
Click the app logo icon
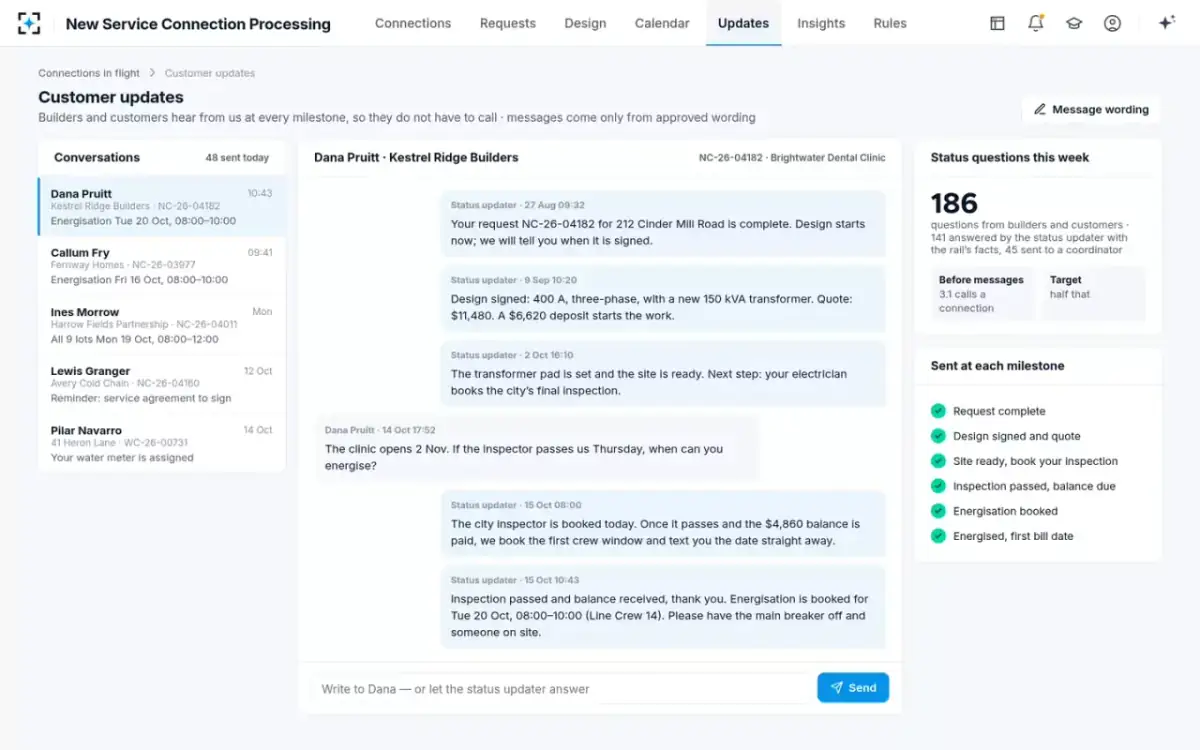point(29,23)
